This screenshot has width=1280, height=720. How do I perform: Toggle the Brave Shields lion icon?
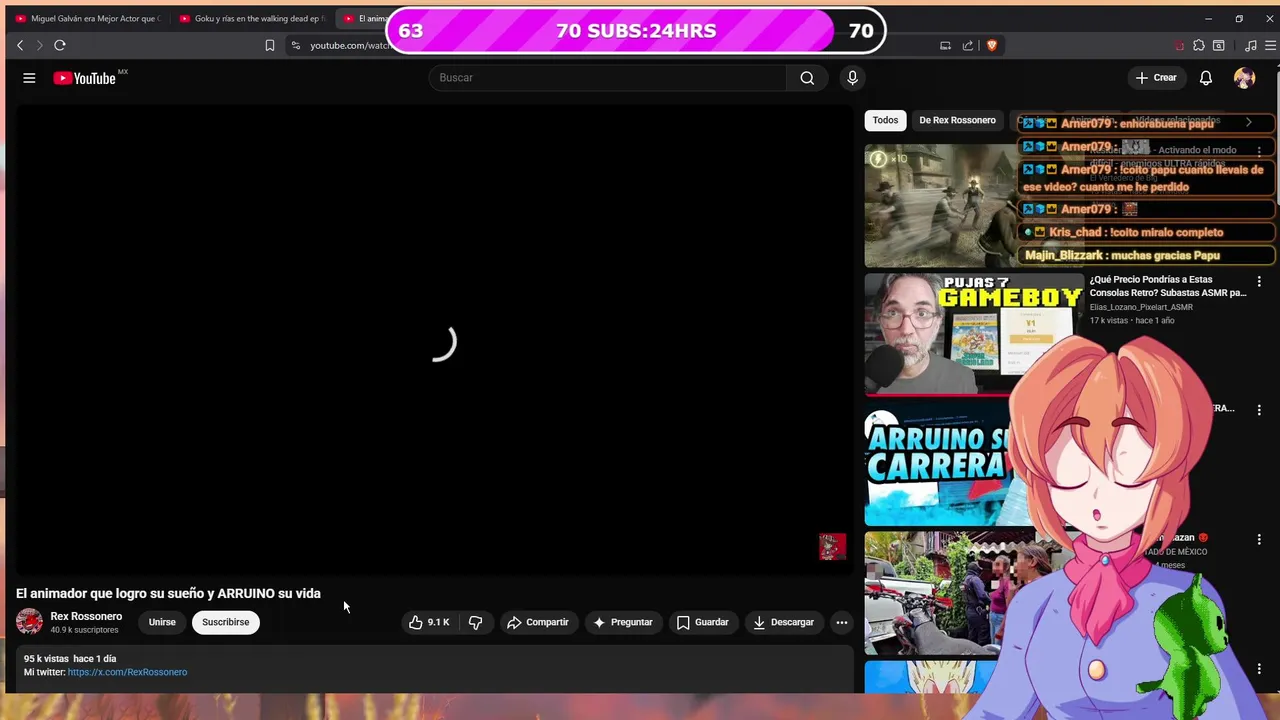tap(992, 45)
